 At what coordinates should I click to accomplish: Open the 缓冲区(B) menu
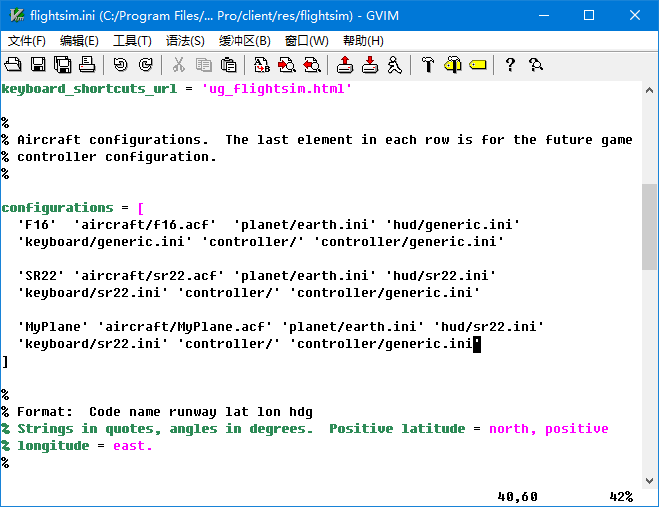coord(245,41)
